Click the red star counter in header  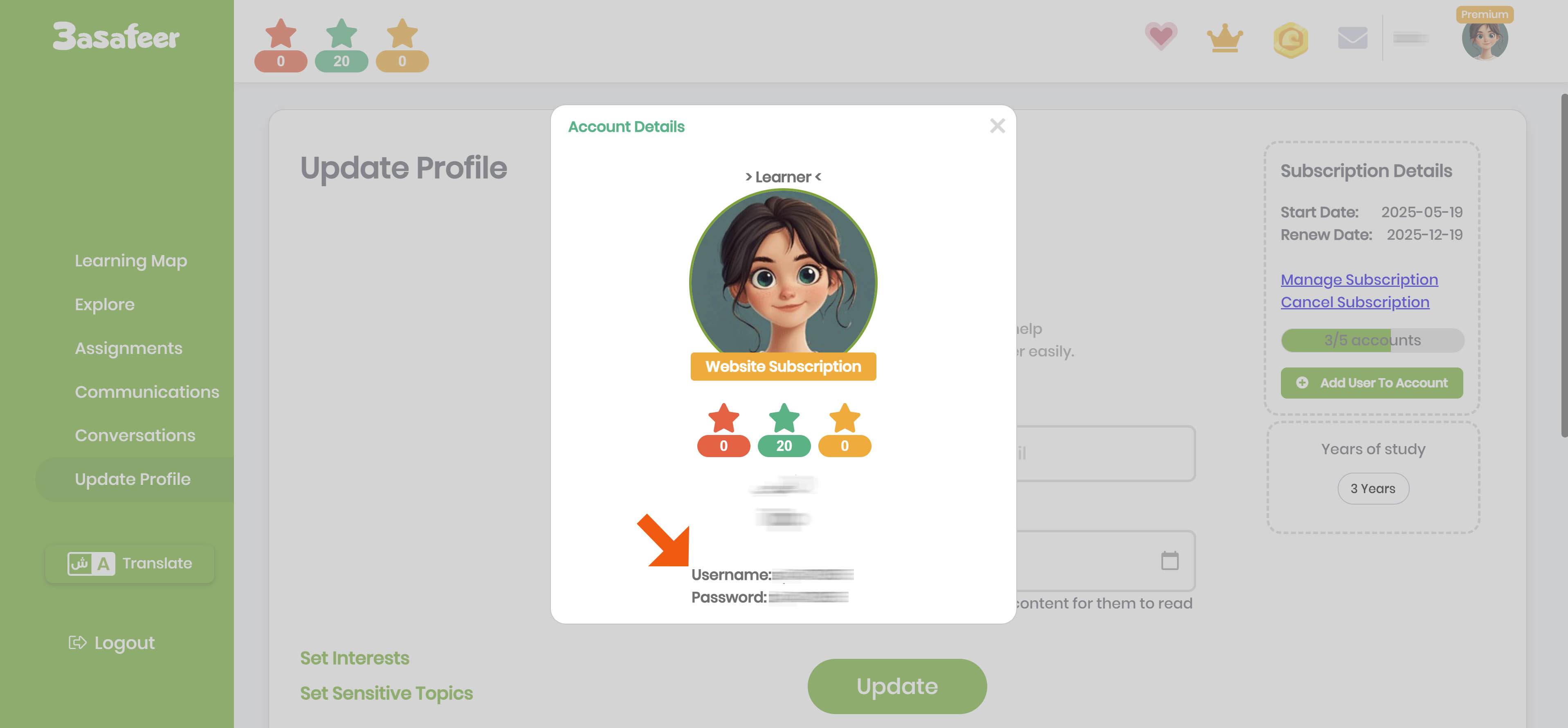coord(281,45)
